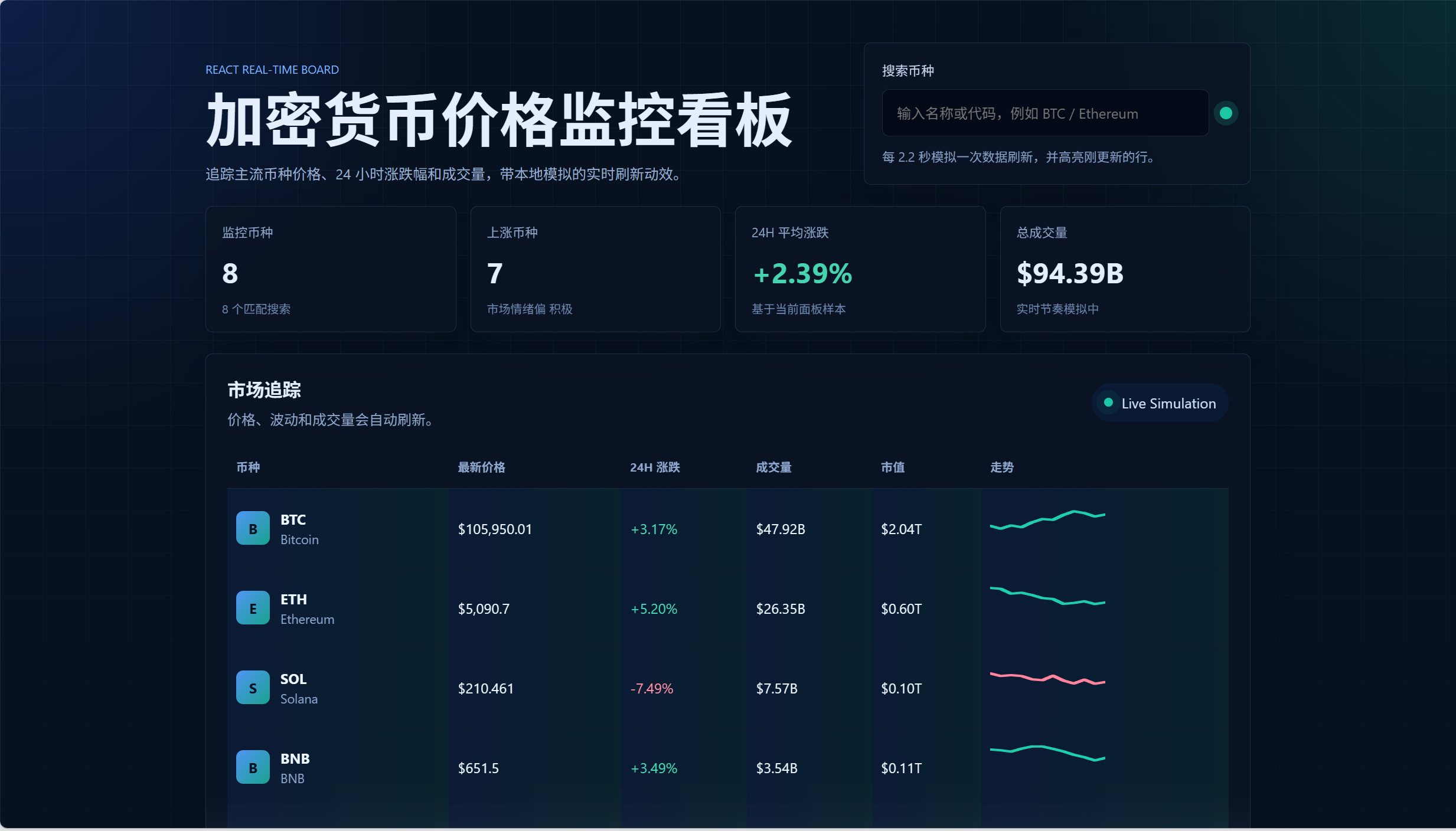Select the 24H 平均涨跌 stat card
This screenshot has width=1456, height=831.
(860, 269)
